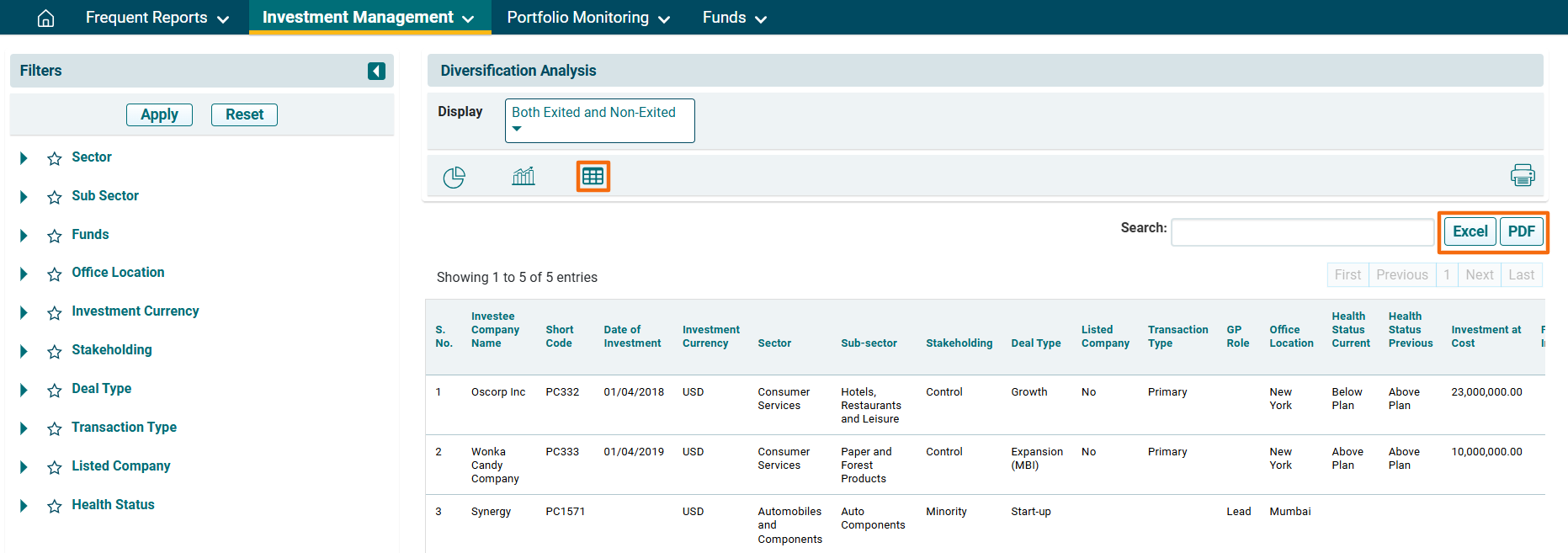Screen dimensions: 1568x553
Task: Print the diversification analysis report
Action: (1522, 175)
